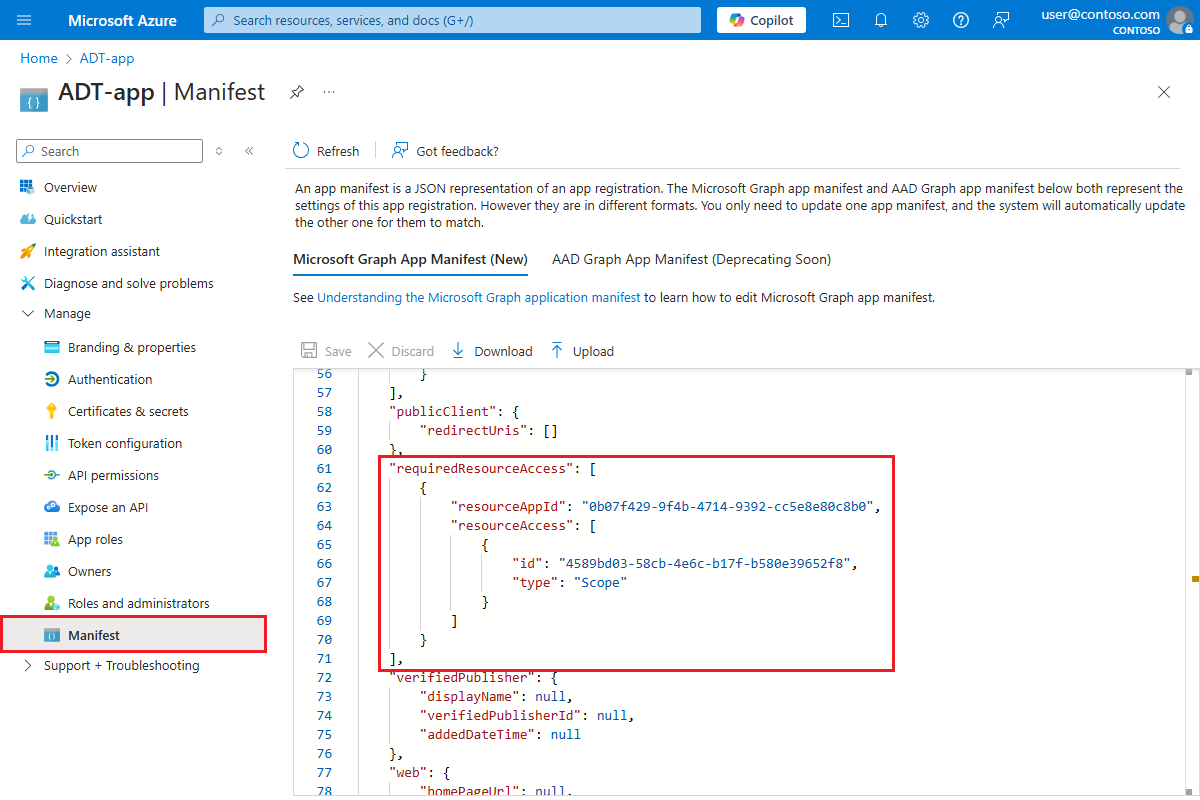Click the feedback icon in top bar

[x=1001, y=20]
